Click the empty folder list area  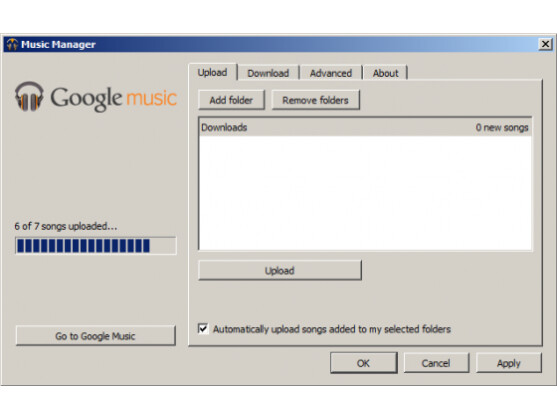[x=365, y=193]
